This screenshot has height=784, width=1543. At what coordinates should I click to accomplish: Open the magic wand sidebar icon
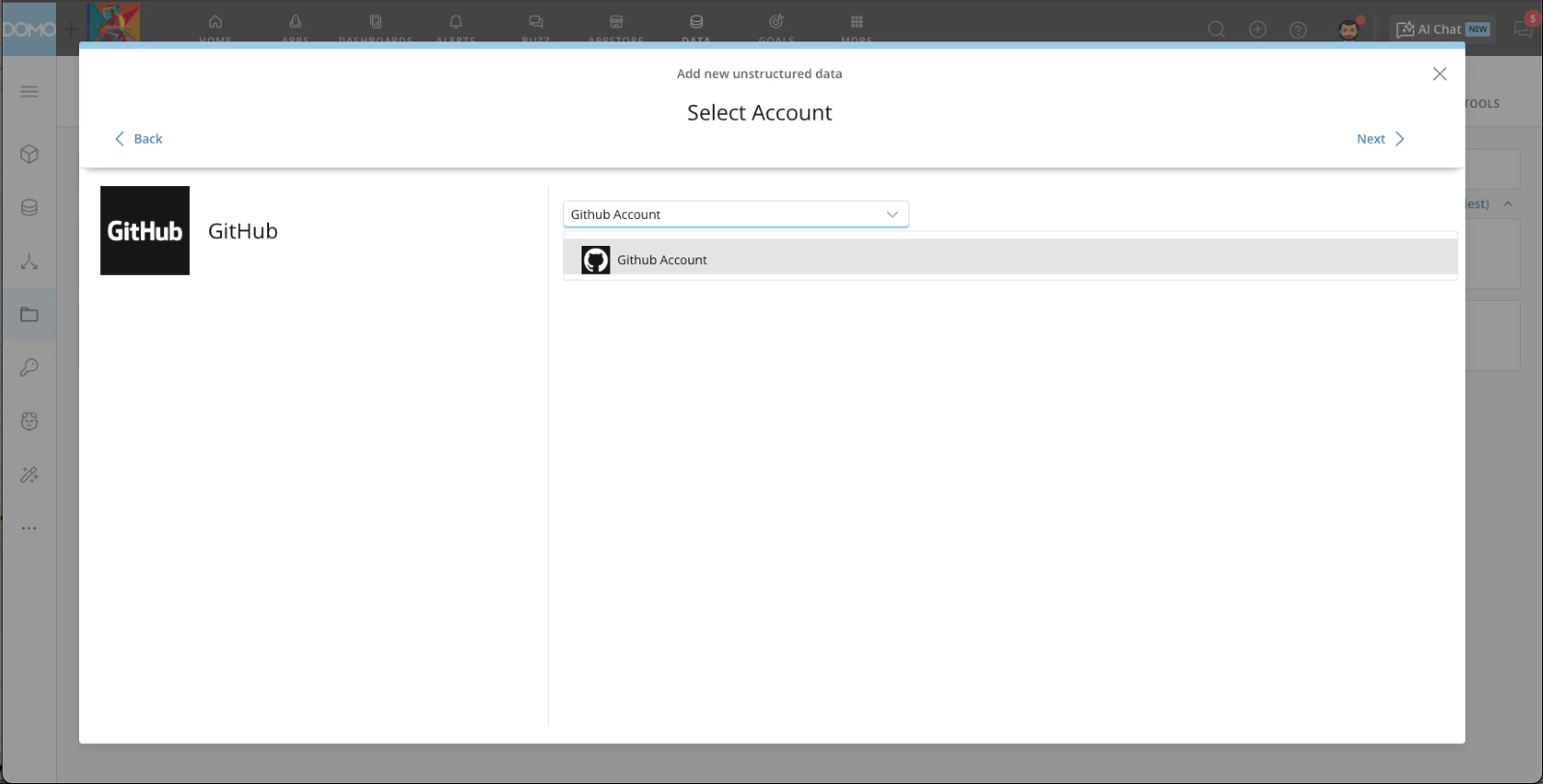point(29,474)
